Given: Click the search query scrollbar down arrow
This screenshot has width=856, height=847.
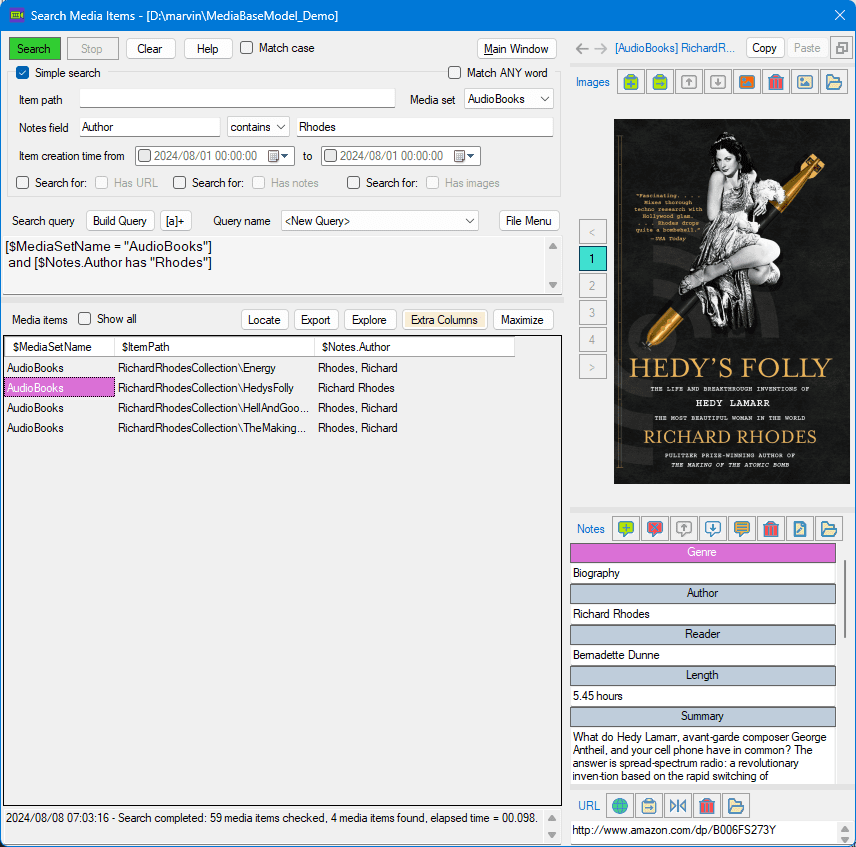Looking at the screenshot, I should coord(553,285).
